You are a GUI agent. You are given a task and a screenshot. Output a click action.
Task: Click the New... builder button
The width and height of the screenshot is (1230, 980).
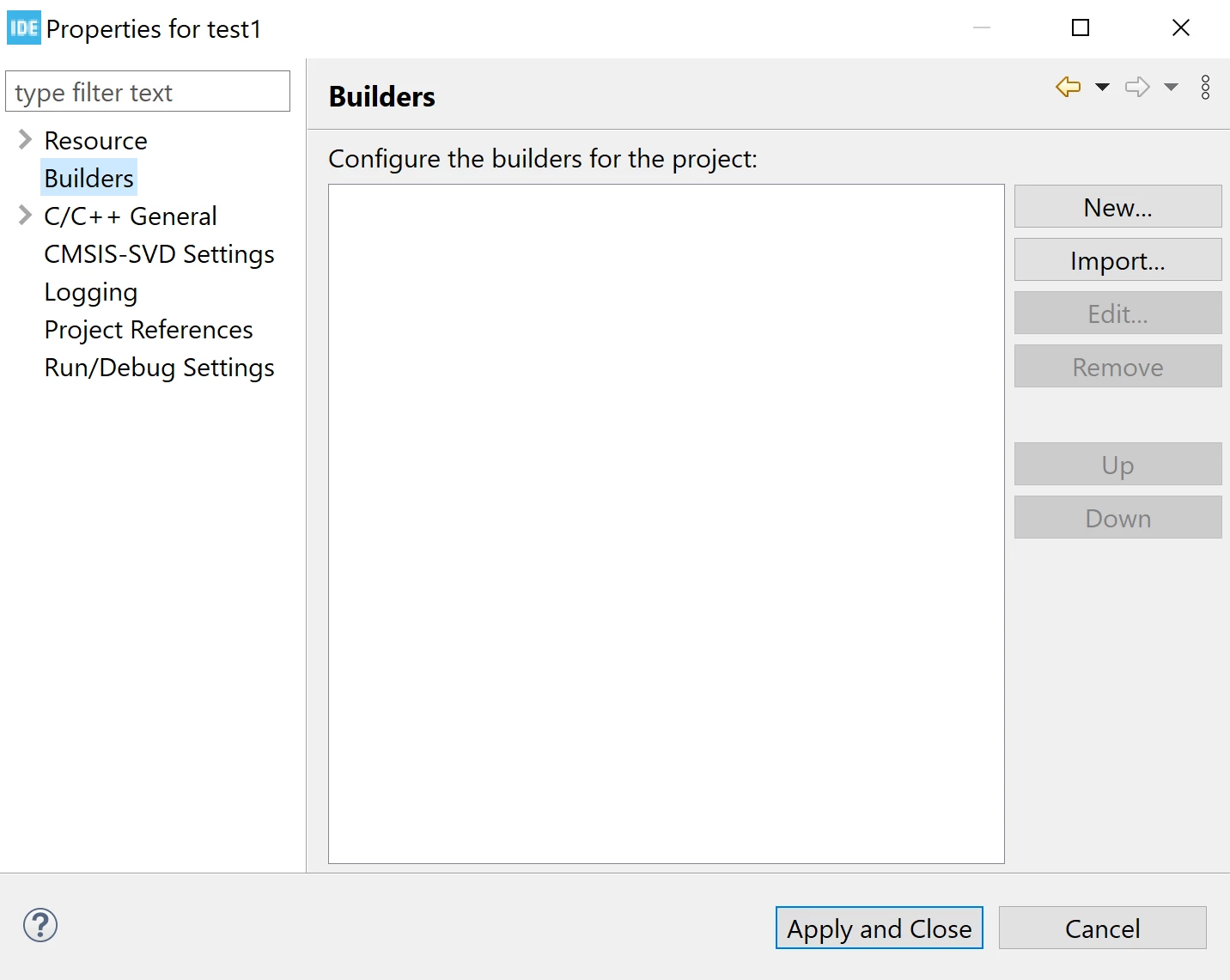click(x=1117, y=206)
